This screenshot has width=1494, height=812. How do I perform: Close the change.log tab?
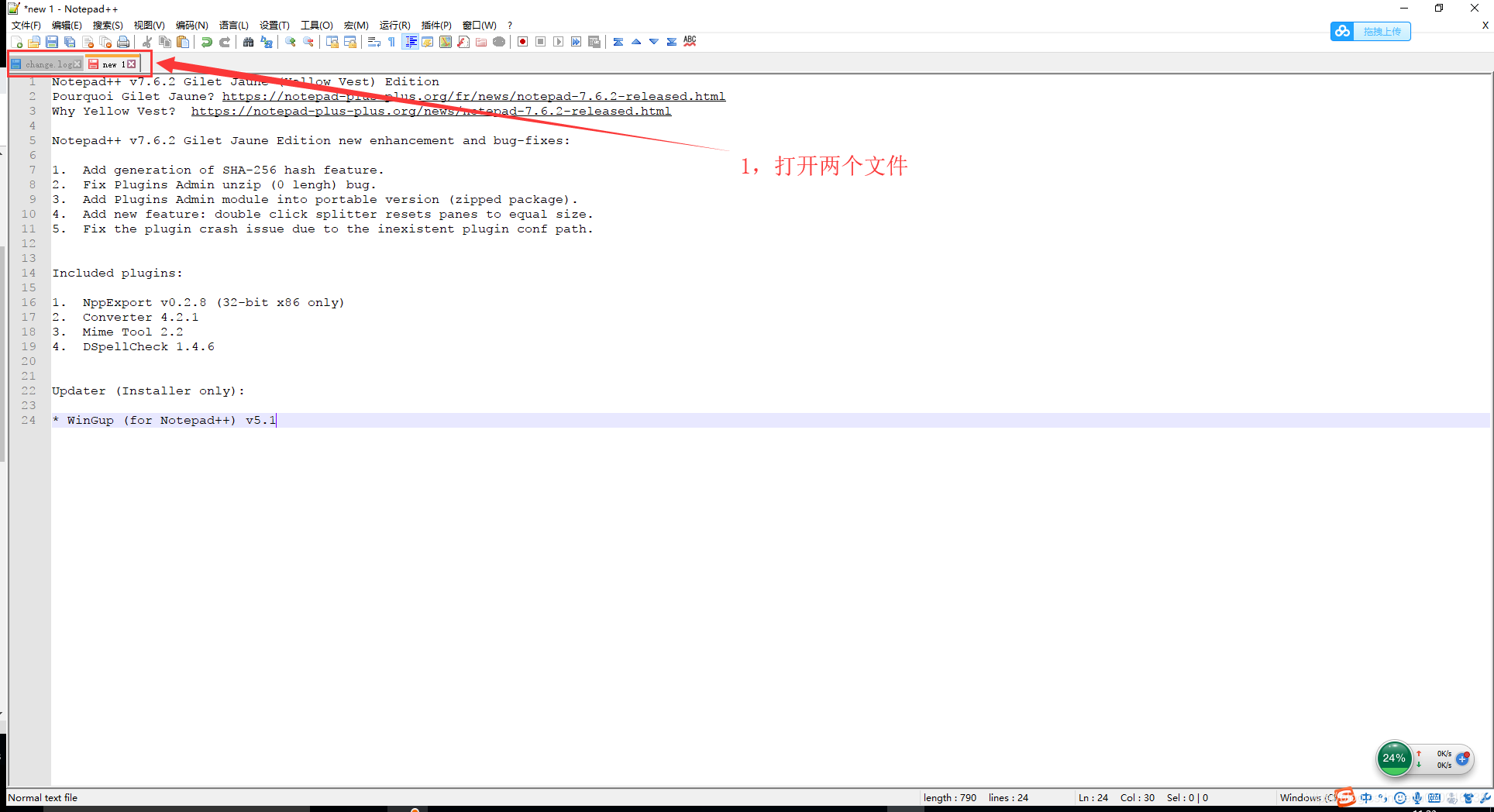pyautogui.click(x=77, y=64)
